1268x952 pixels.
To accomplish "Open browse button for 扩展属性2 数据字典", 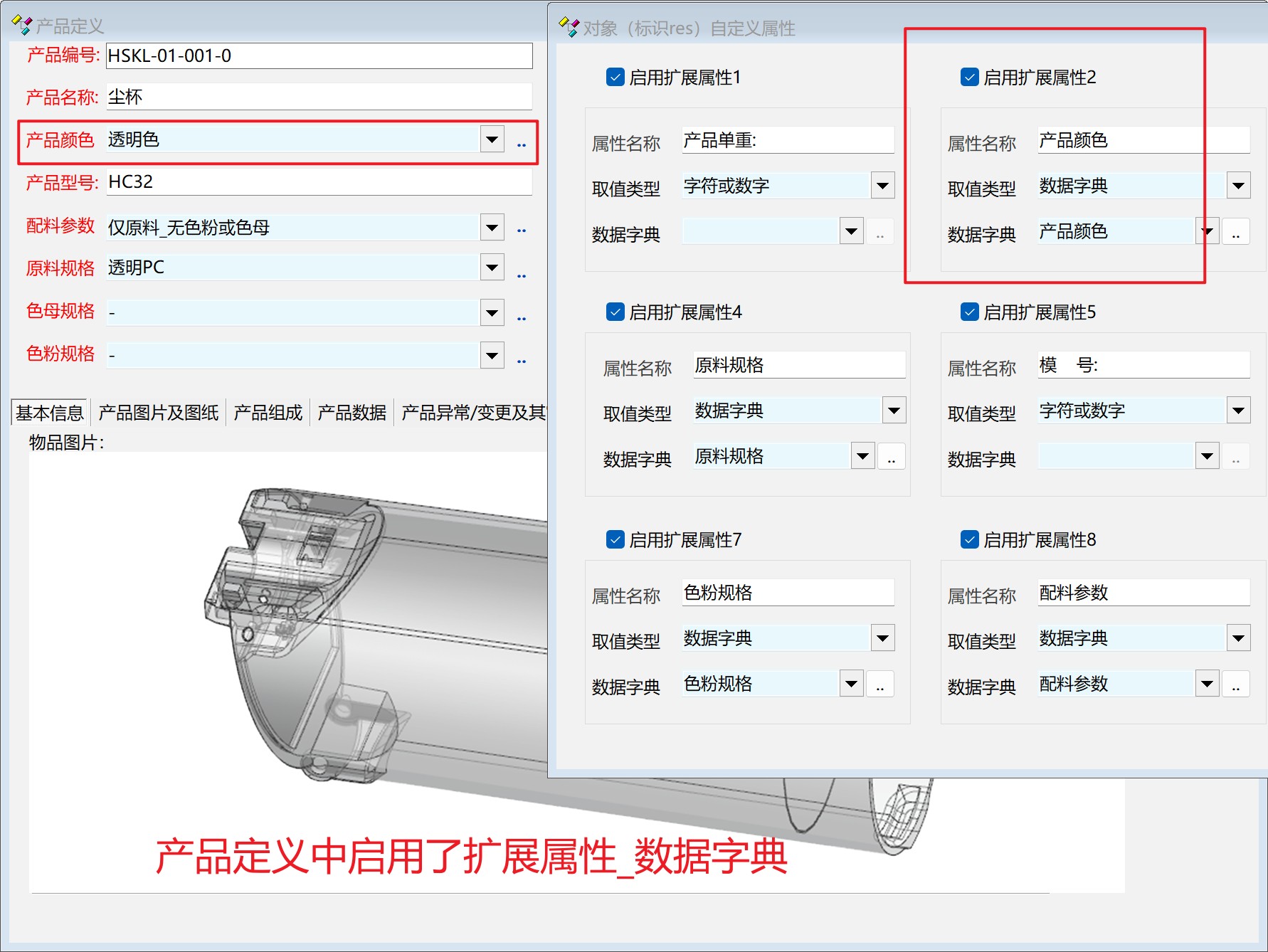I will point(1235,232).
